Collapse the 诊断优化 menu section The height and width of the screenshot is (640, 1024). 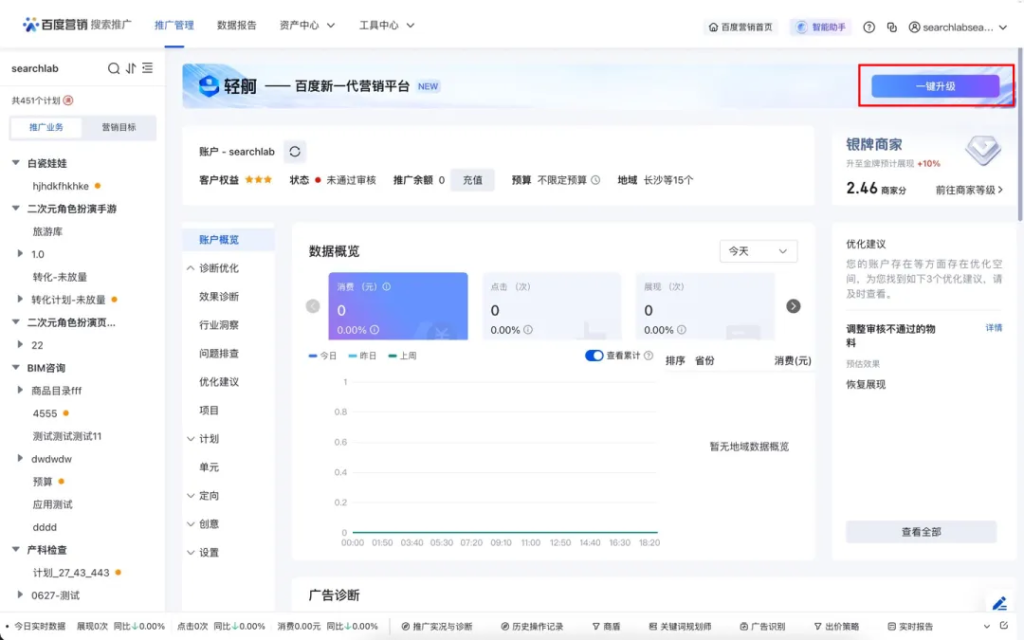pos(191,268)
